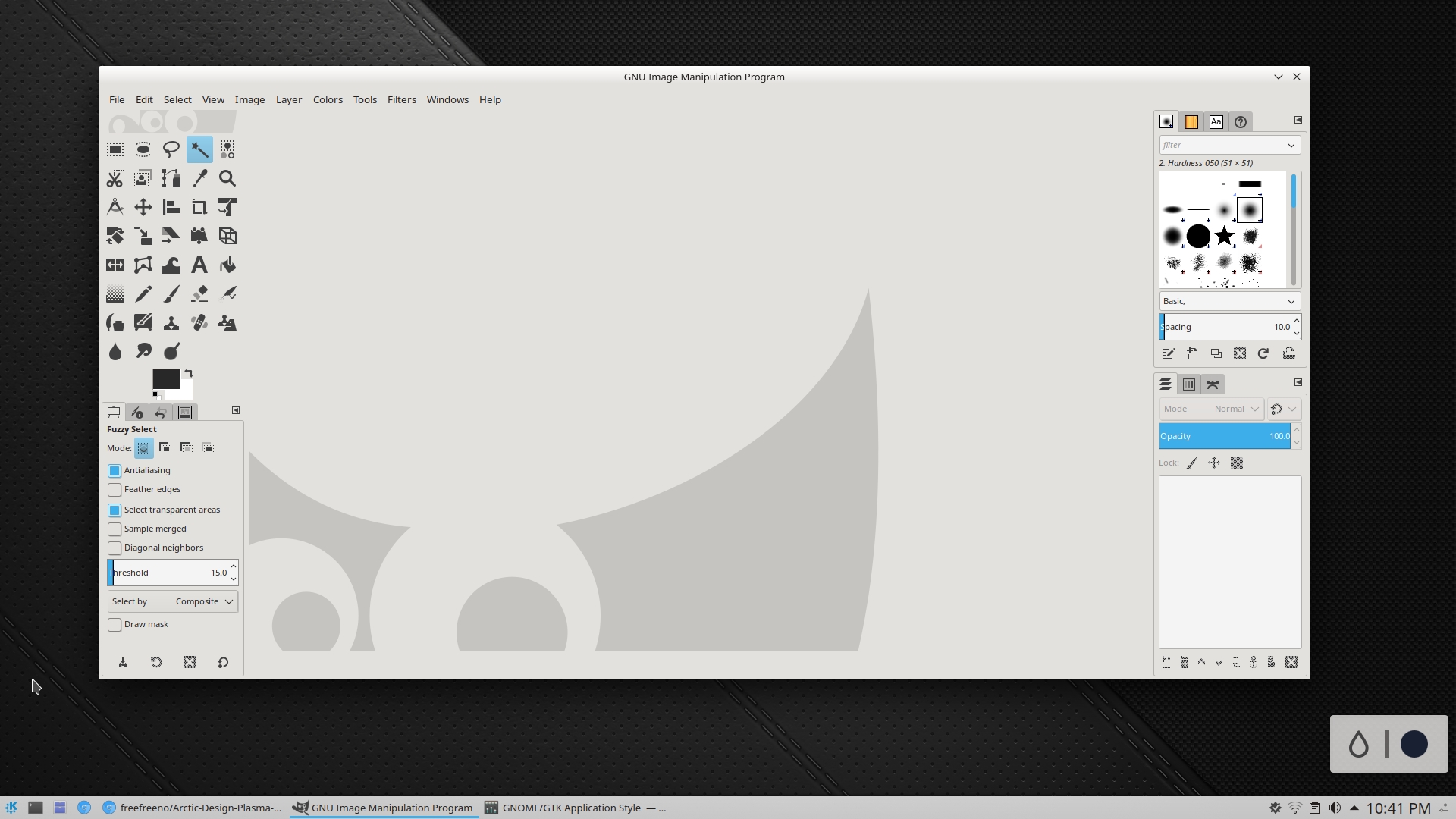Screen dimensions: 1456x819
Task: Reset colors to black and white
Action: click(157, 395)
